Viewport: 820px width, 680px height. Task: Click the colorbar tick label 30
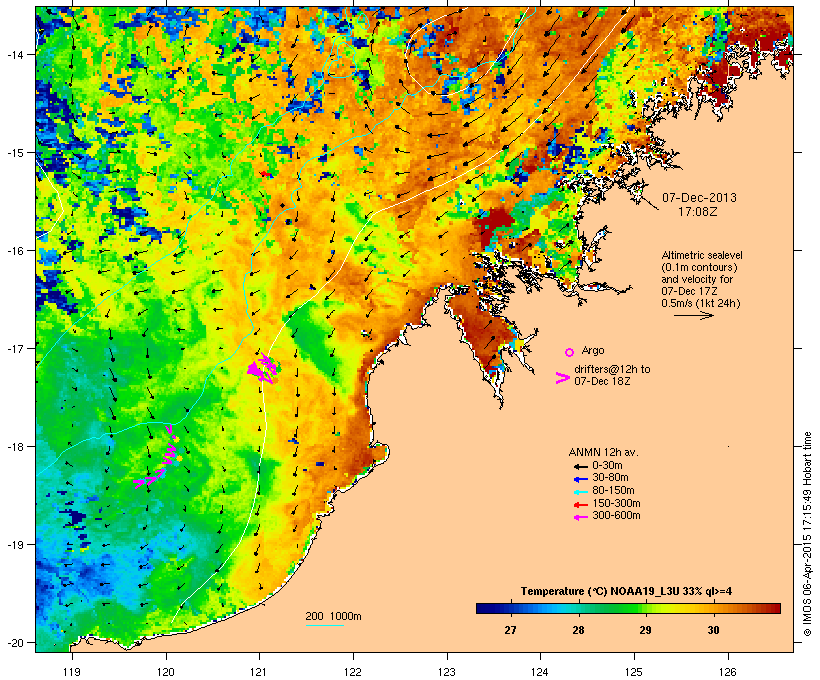click(713, 630)
